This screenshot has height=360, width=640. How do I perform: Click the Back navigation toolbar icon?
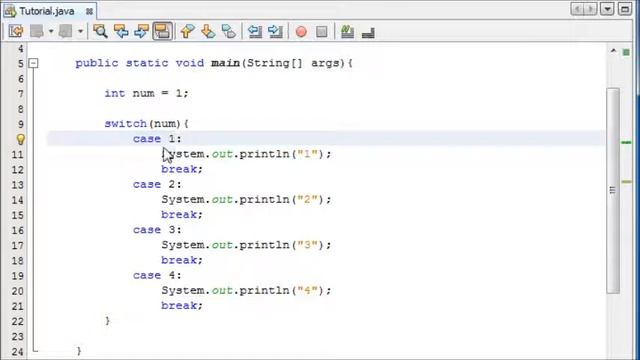tap(37, 31)
